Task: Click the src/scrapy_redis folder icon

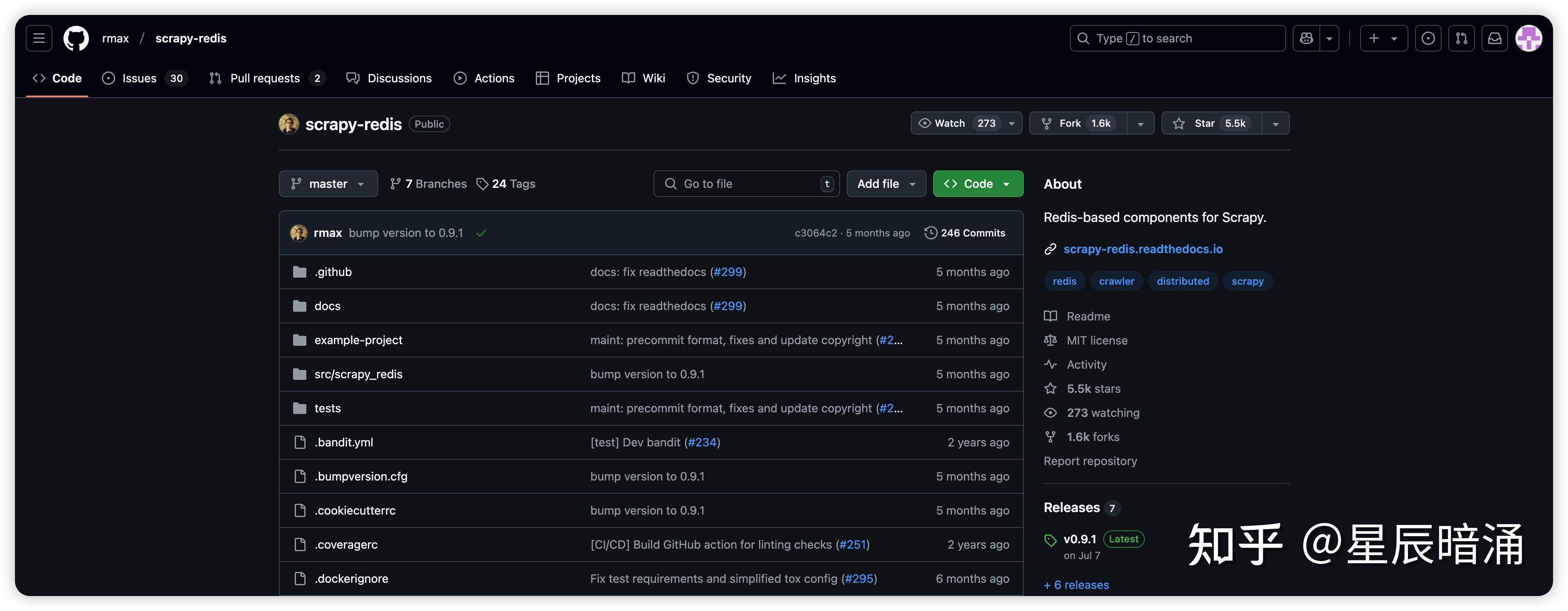Action: tap(299, 374)
